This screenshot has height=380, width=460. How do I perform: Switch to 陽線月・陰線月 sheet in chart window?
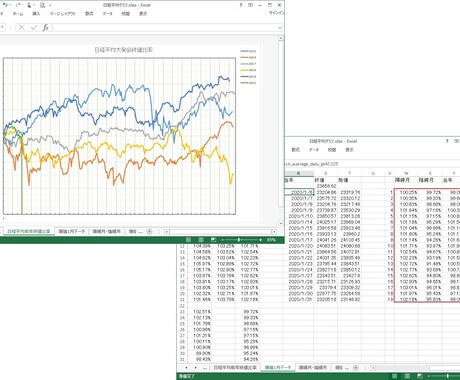[106, 231]
